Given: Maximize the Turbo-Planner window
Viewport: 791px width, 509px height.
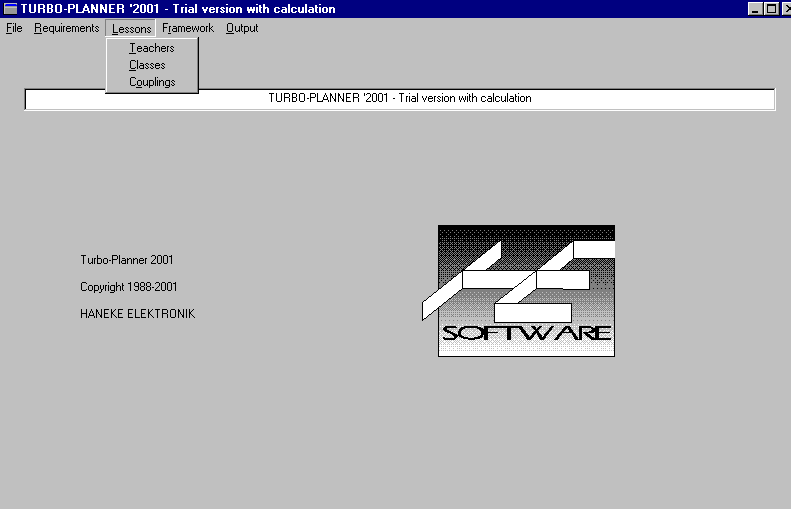Looking at the screenshot, I should [771, 9].
